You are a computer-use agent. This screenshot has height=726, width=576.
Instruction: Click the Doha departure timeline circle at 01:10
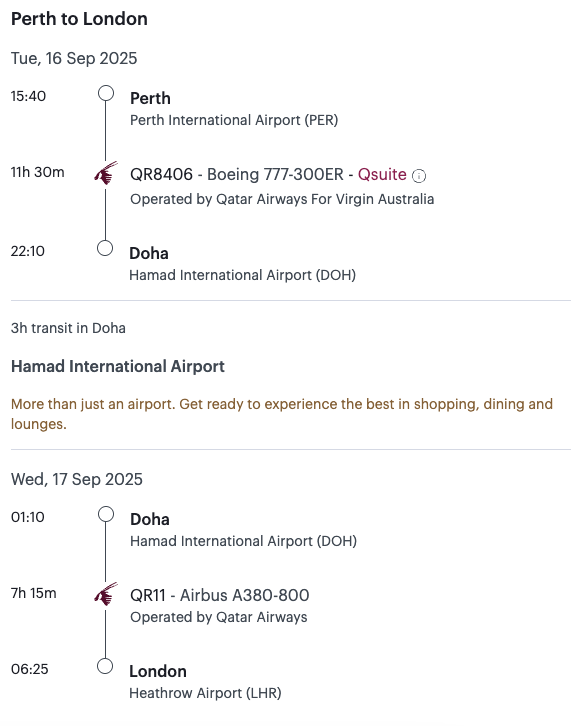[x=106, y=514]
